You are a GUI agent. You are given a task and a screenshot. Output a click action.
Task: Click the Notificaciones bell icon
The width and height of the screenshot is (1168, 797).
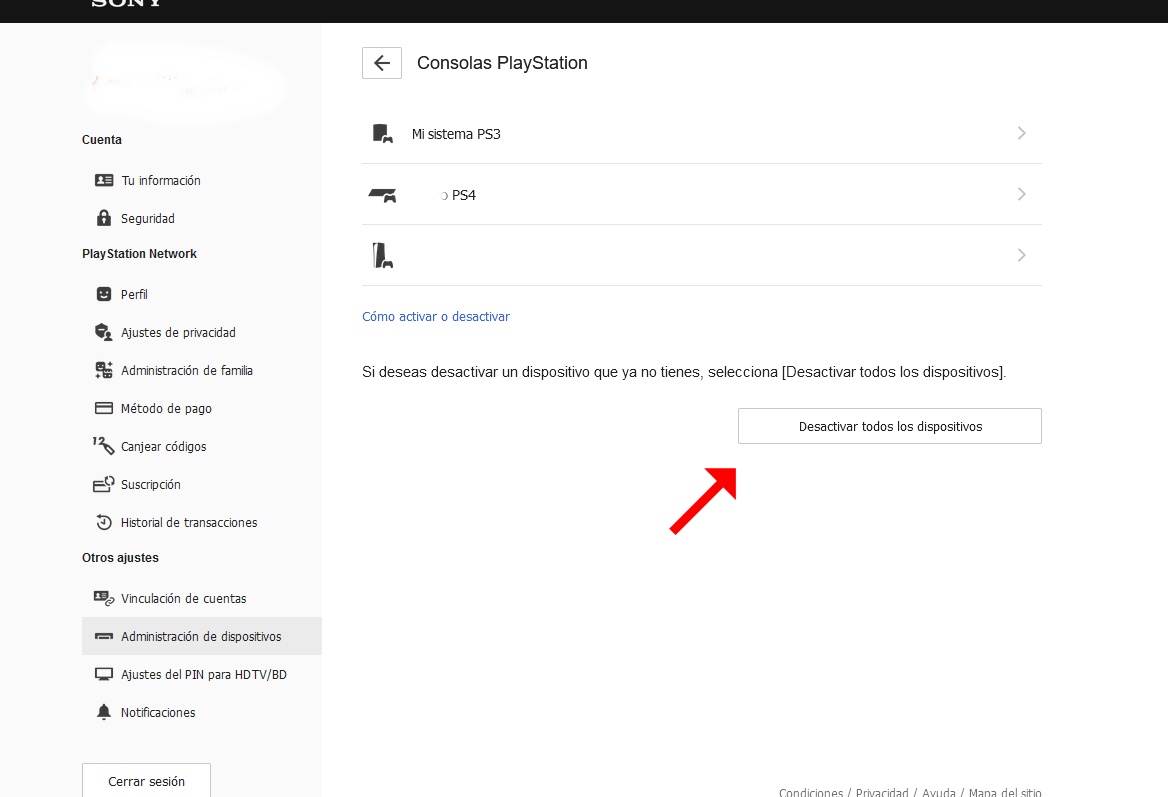point(104,712)
